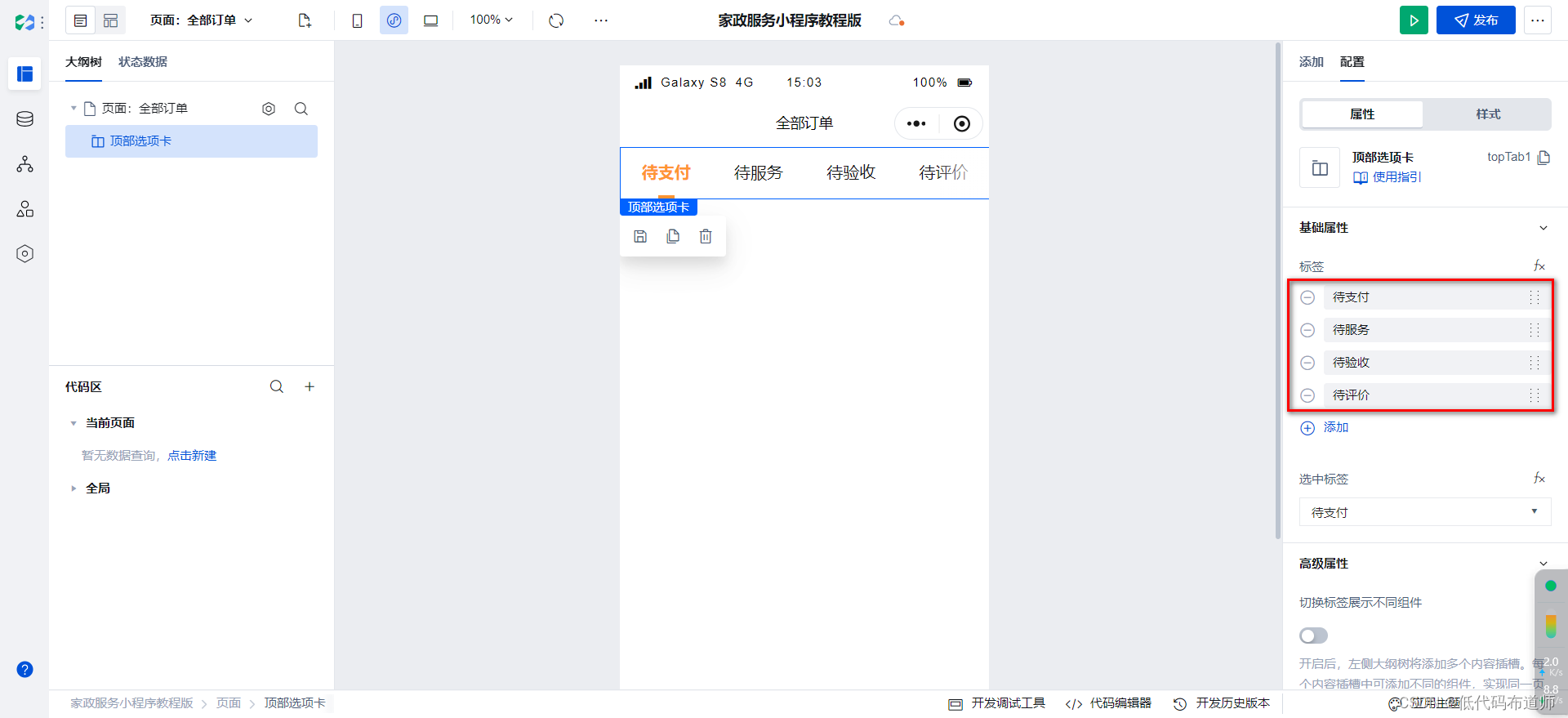Switch to page outline layout view
This screenshot has height=718, width=1568.
coord(81,20)
